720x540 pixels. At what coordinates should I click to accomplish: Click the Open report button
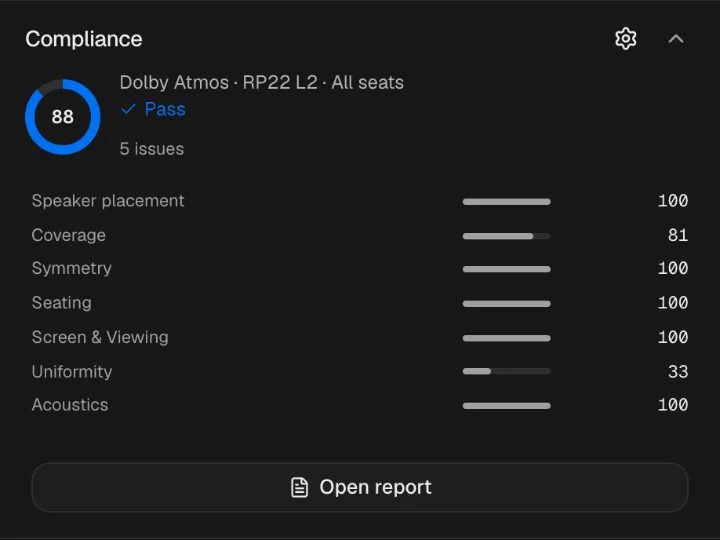360,487
